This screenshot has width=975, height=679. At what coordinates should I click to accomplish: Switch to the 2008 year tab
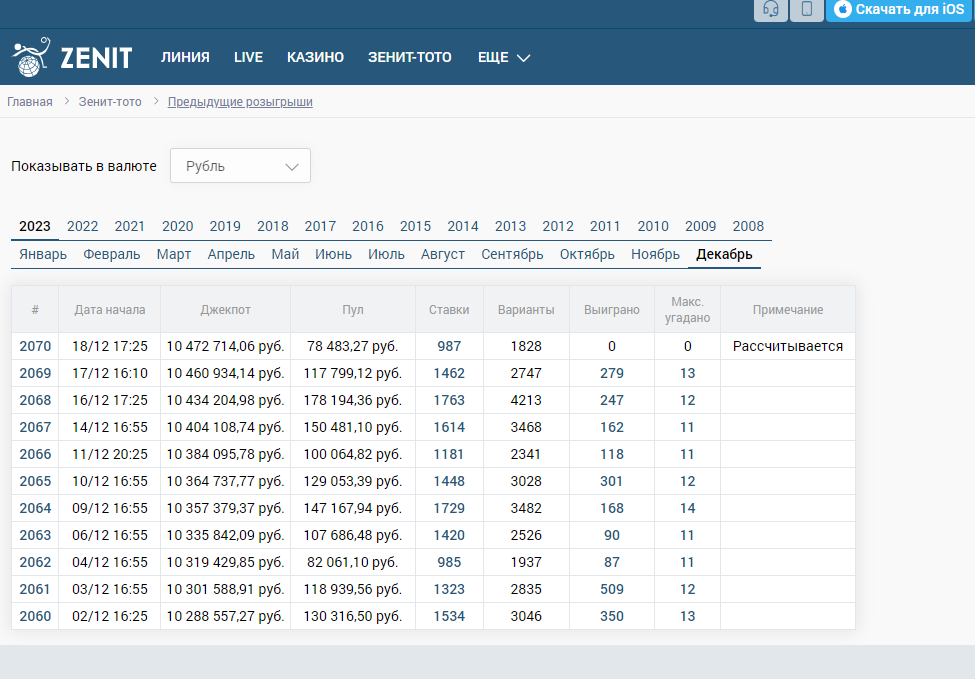tap(748, 226)
